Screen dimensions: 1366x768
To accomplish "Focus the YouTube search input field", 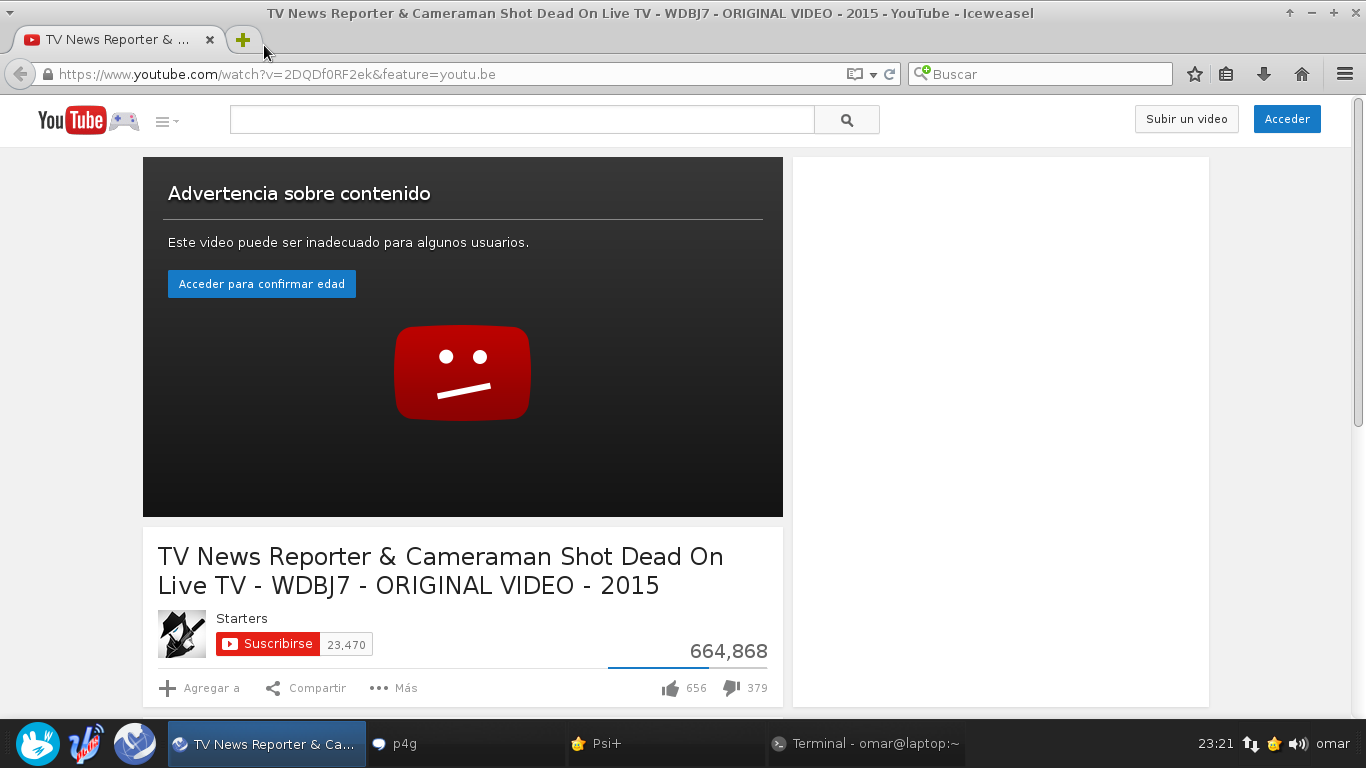I will coord(522,120).
